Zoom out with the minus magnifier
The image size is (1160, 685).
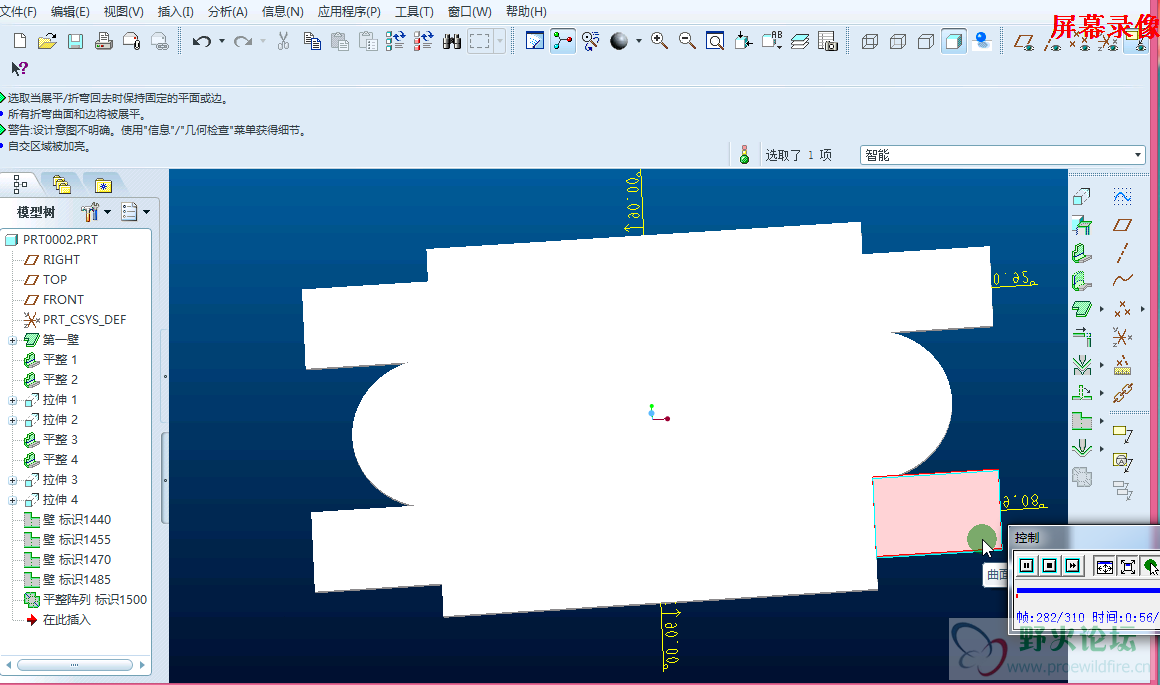click(x=687, y=41)
